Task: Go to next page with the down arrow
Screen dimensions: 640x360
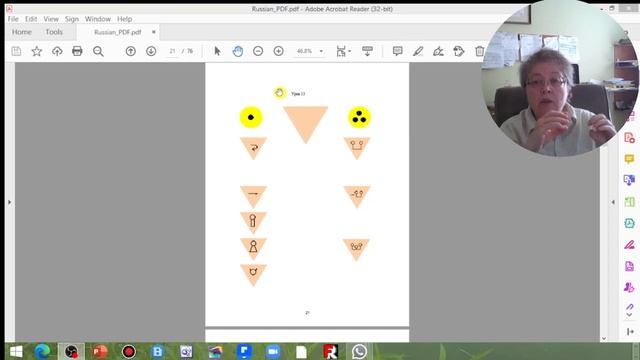Action: (x=151, y=51)
